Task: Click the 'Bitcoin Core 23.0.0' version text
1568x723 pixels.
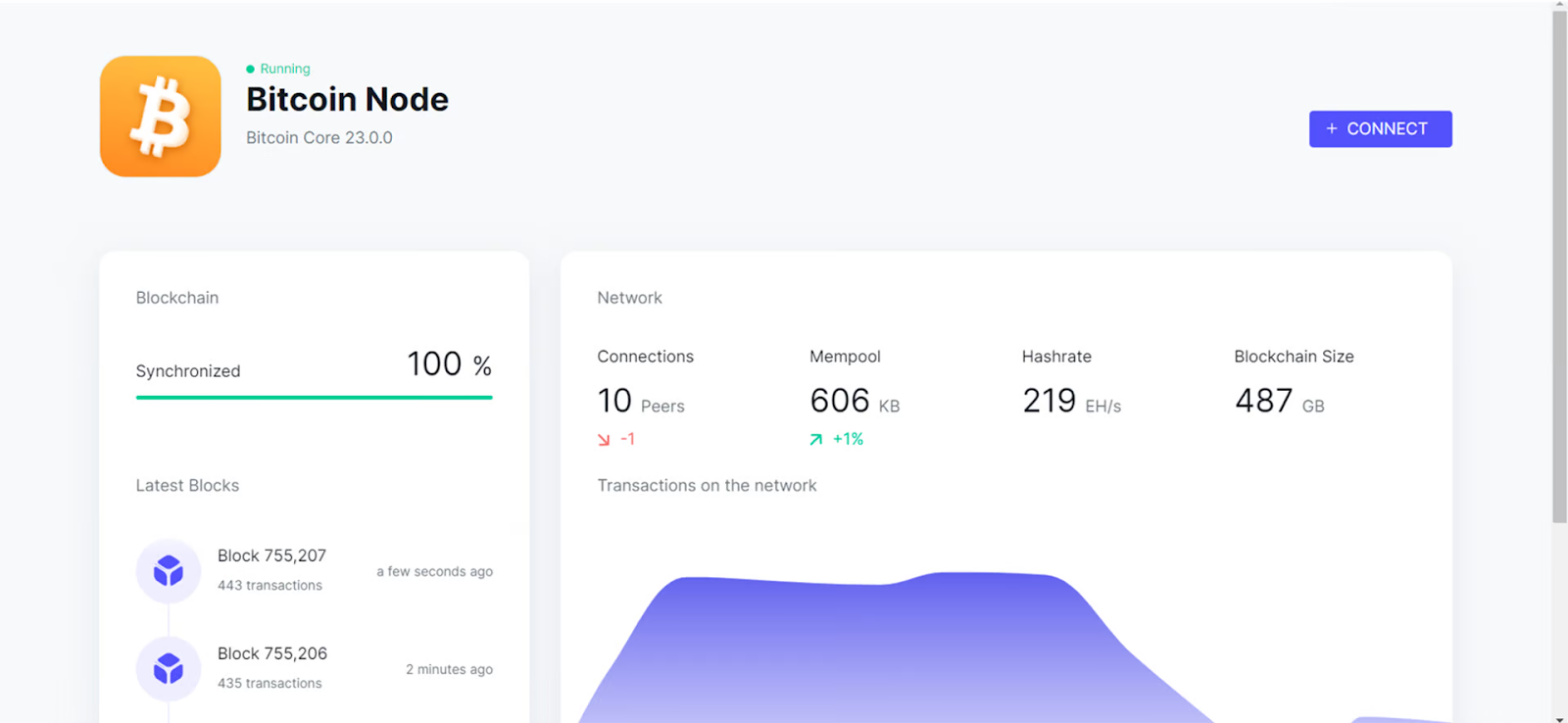Action: pyautogui.click(x=319, y=137)
